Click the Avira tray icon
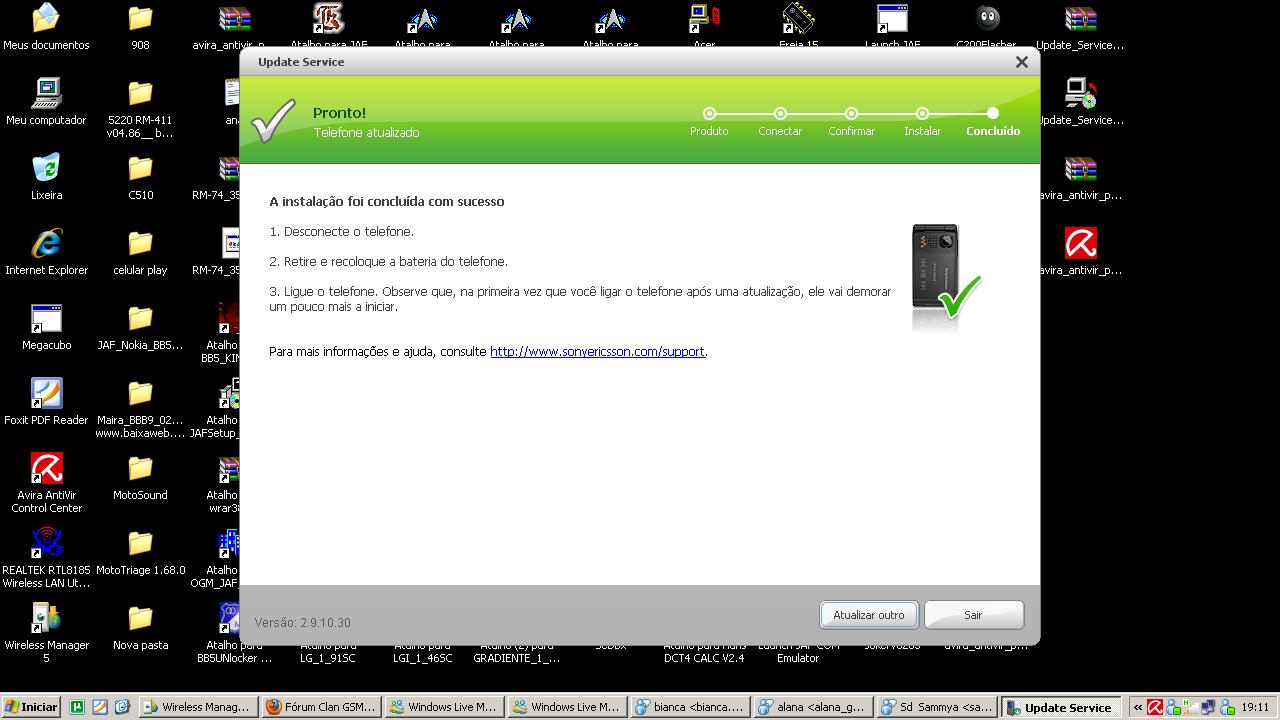Viewport: 1280px width, 720px height. (1155, 707)
